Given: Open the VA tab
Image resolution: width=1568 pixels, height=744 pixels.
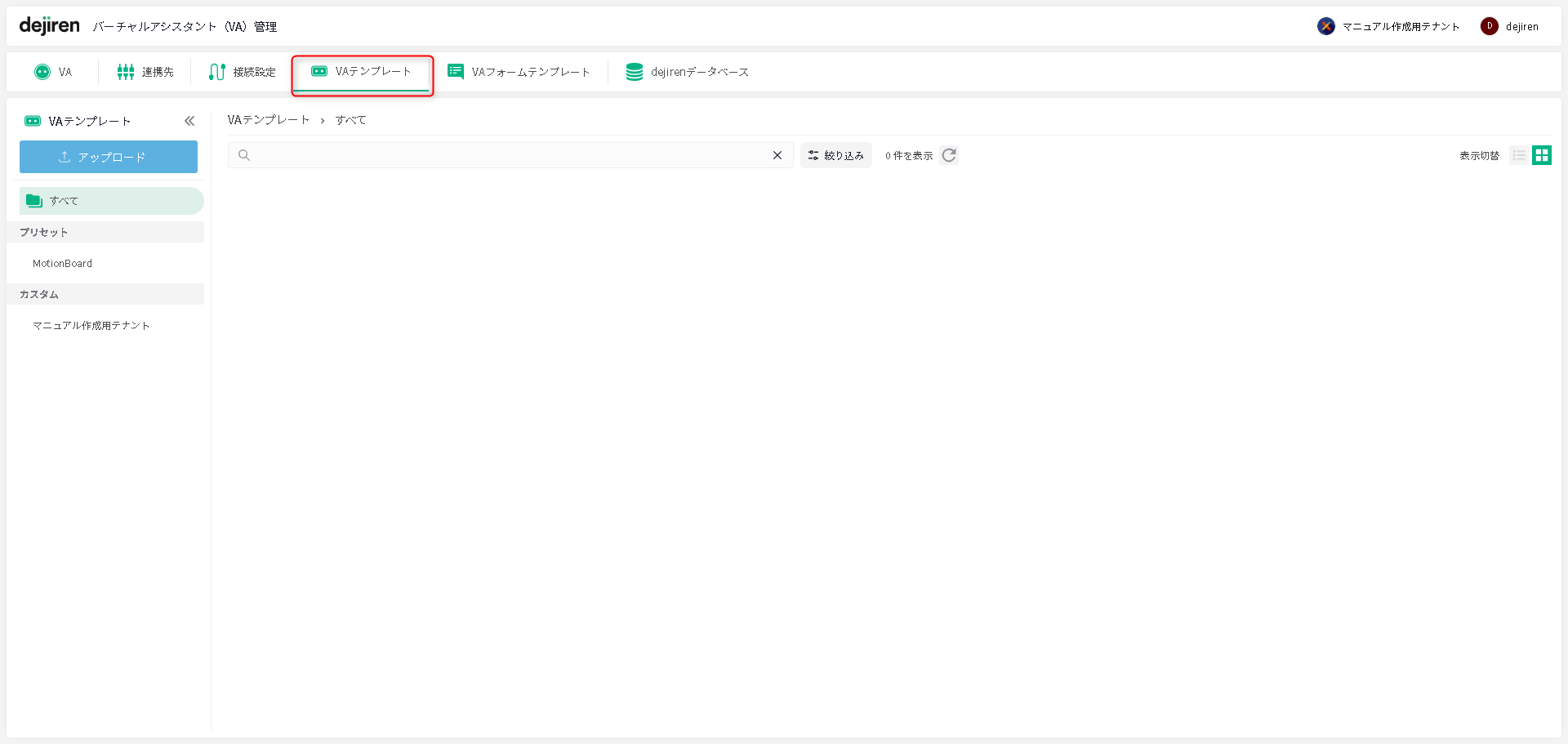Looking at the screenshot, I should 53,72.
